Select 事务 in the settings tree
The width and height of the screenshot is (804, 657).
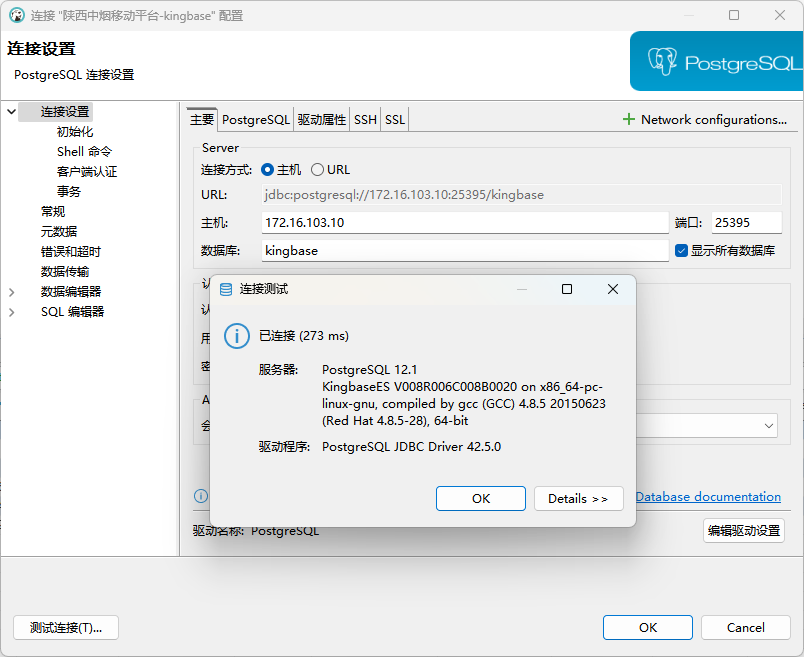point(69,191)
